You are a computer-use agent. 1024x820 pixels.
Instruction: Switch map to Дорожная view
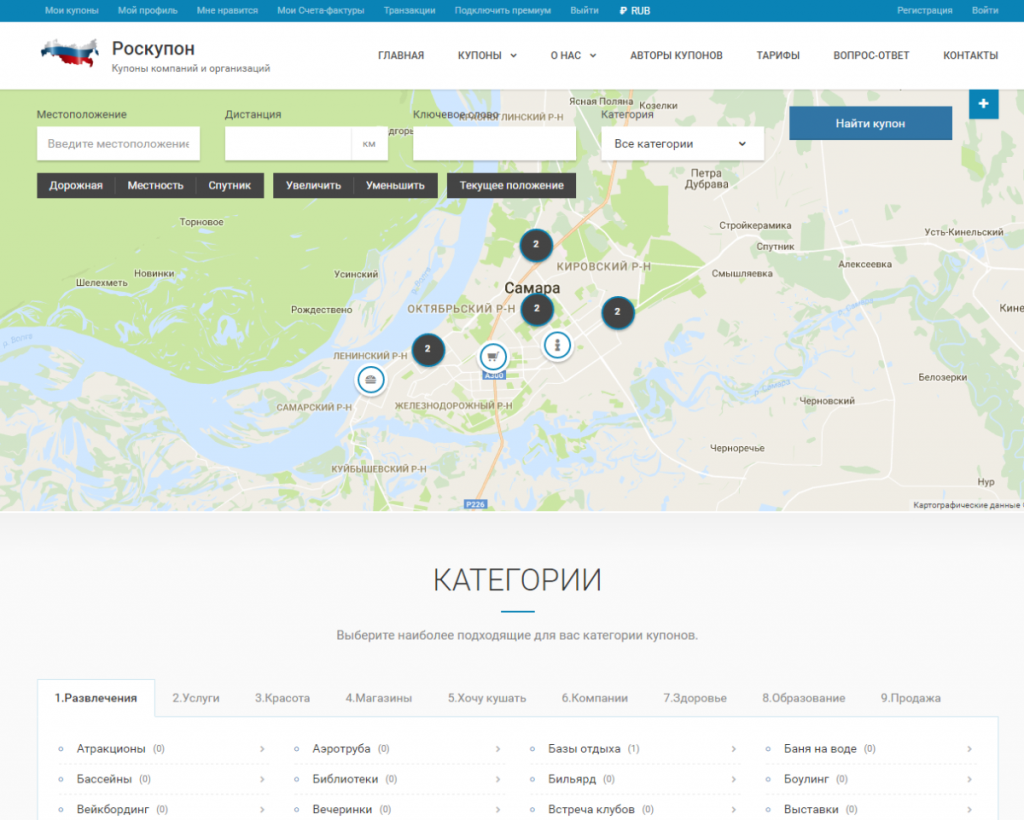coord(76,185)
